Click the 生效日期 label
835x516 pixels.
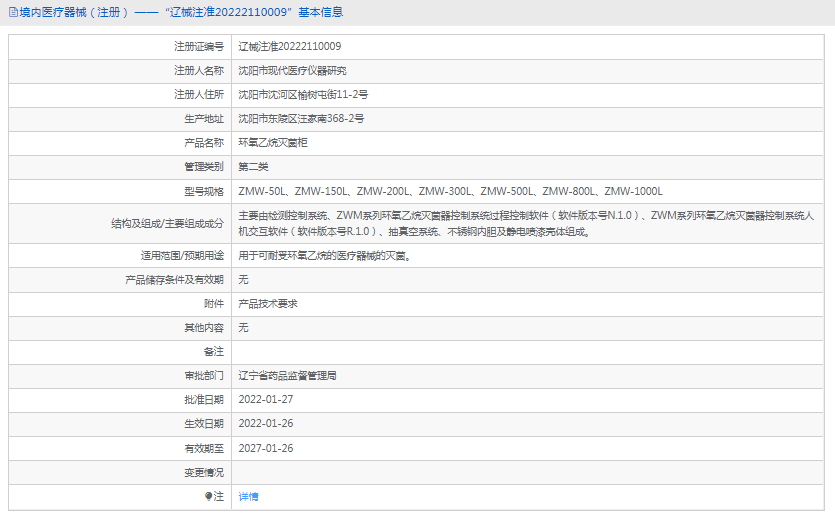tap(204, 423)
